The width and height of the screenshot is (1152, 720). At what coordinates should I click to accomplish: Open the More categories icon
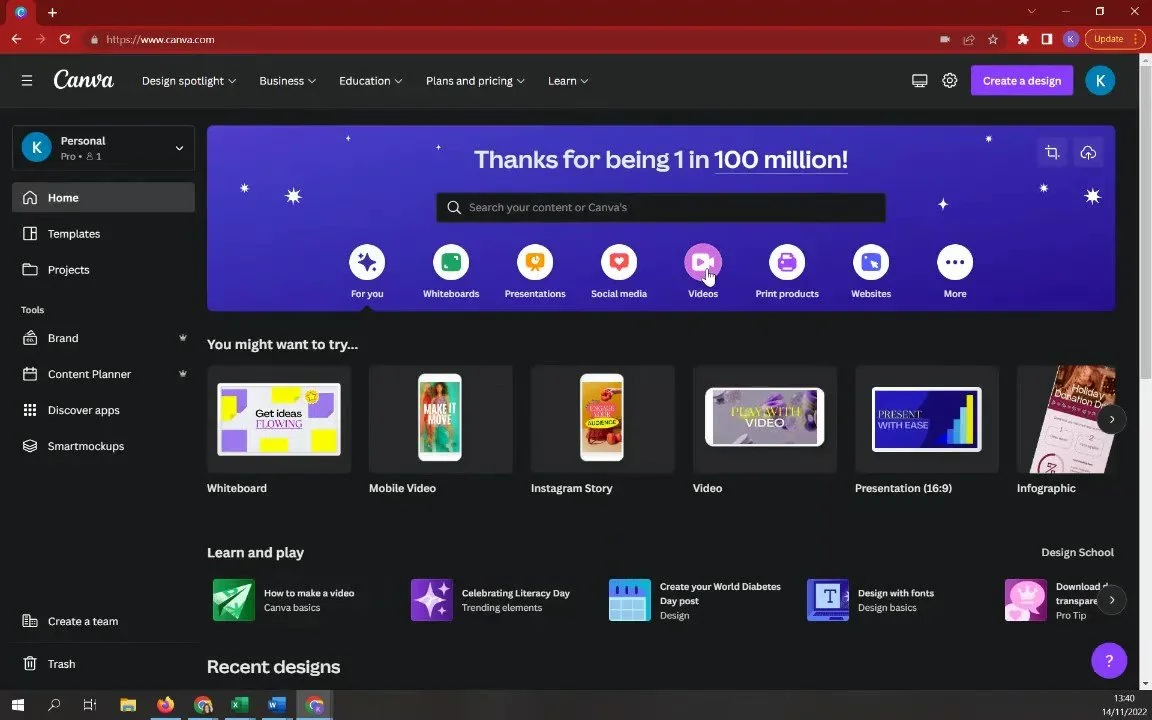[955, 262]
